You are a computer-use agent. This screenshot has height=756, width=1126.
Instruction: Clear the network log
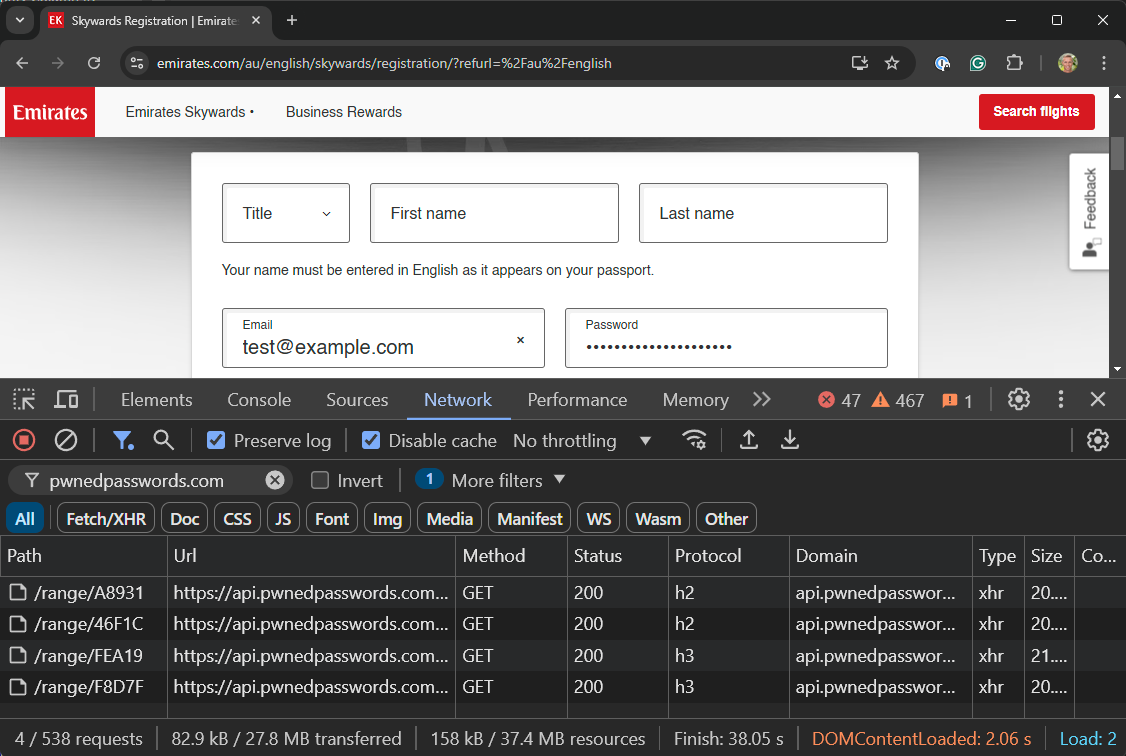point(65,440)
